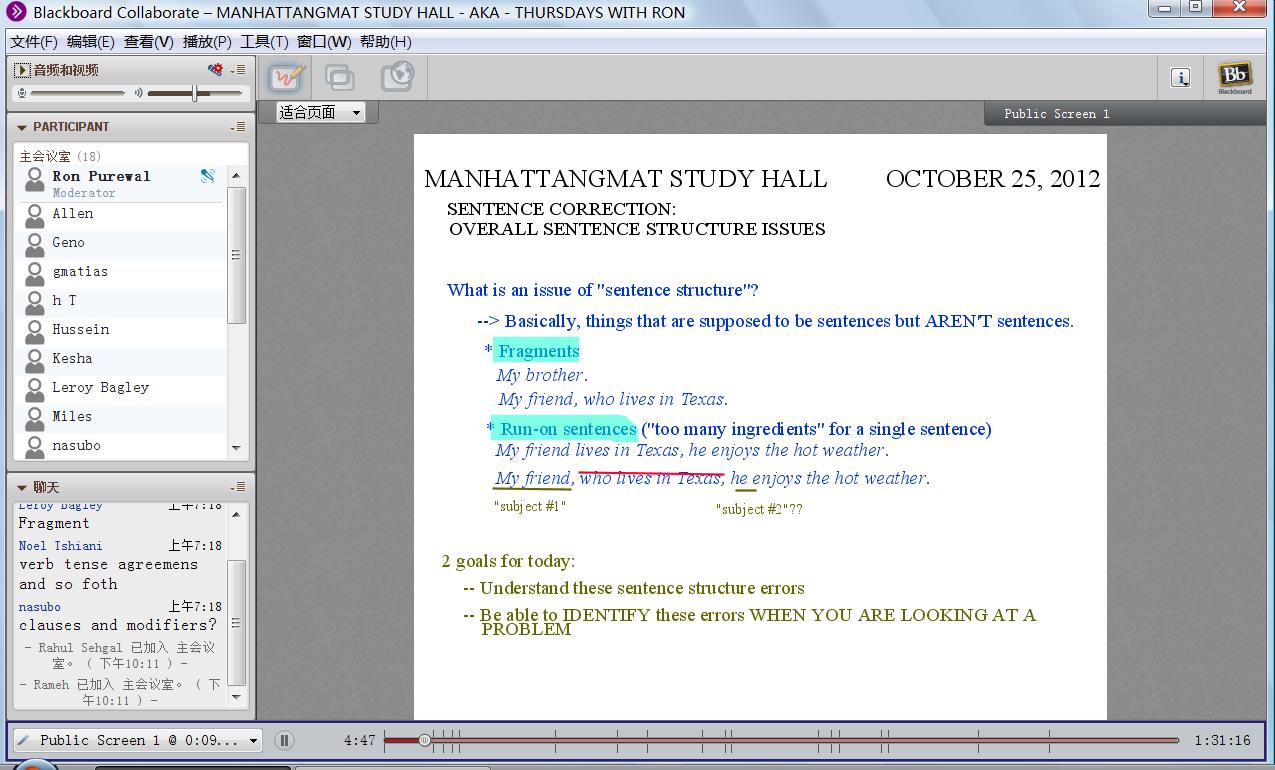Click the playback progress slider handle

(x=425, y=740)
